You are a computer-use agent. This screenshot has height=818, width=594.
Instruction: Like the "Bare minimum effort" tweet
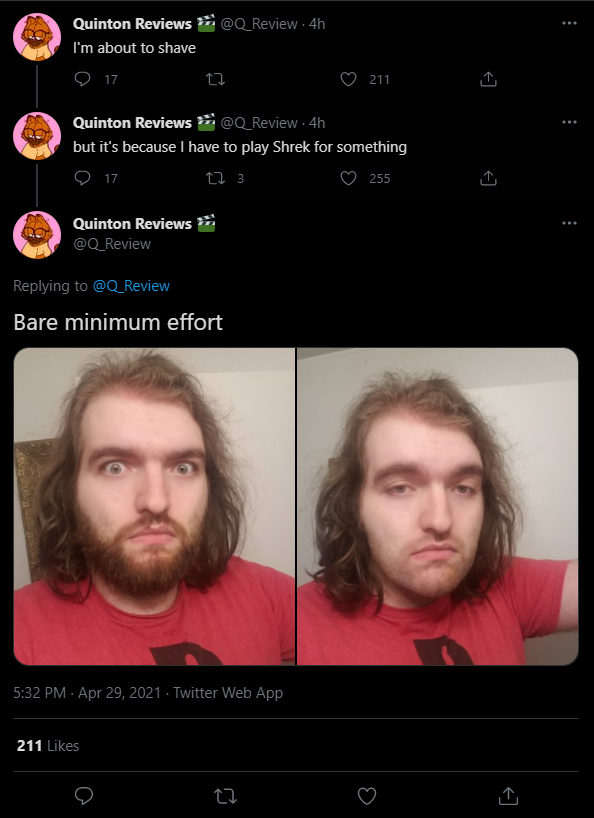(x=367, y=796)
